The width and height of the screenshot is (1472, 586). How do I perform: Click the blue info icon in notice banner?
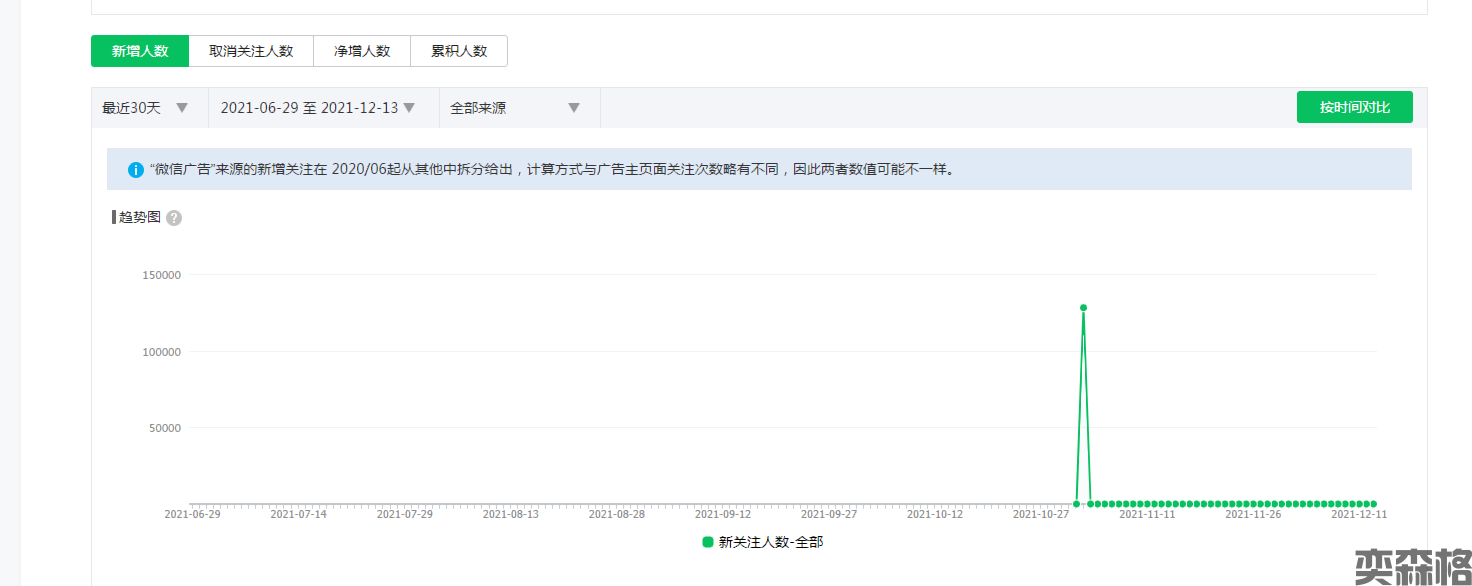pyautogui.click(x=136, y=170)
